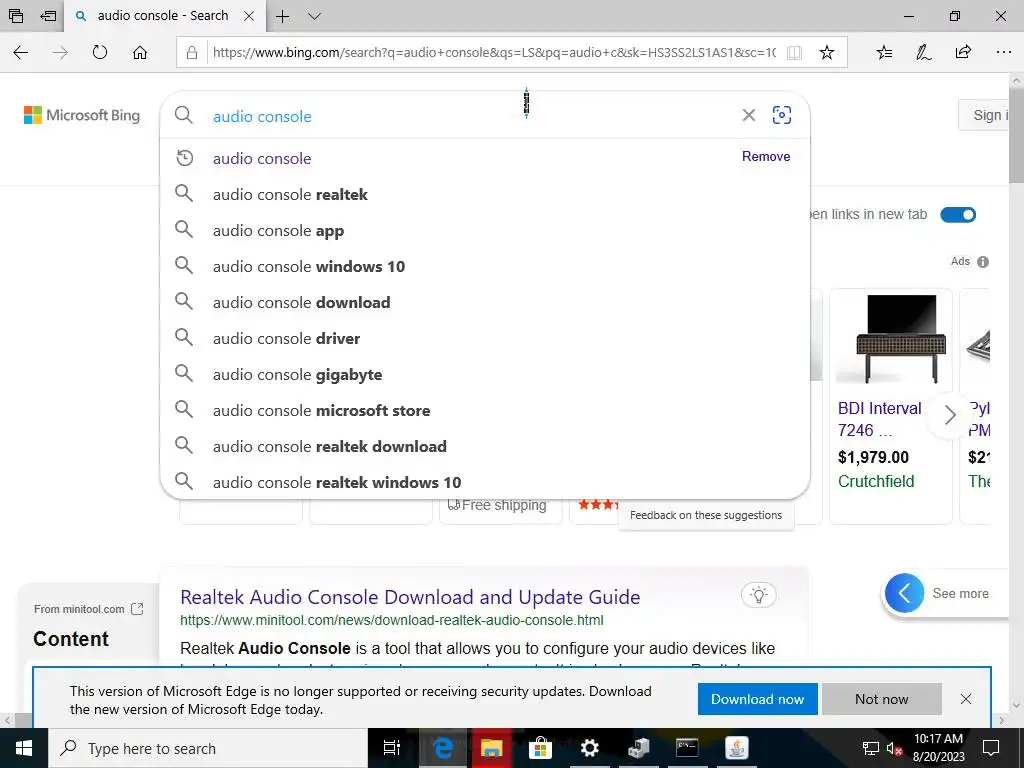
Task: Open Realtek Audio Console Download and Update Guide
Action: 409,597
